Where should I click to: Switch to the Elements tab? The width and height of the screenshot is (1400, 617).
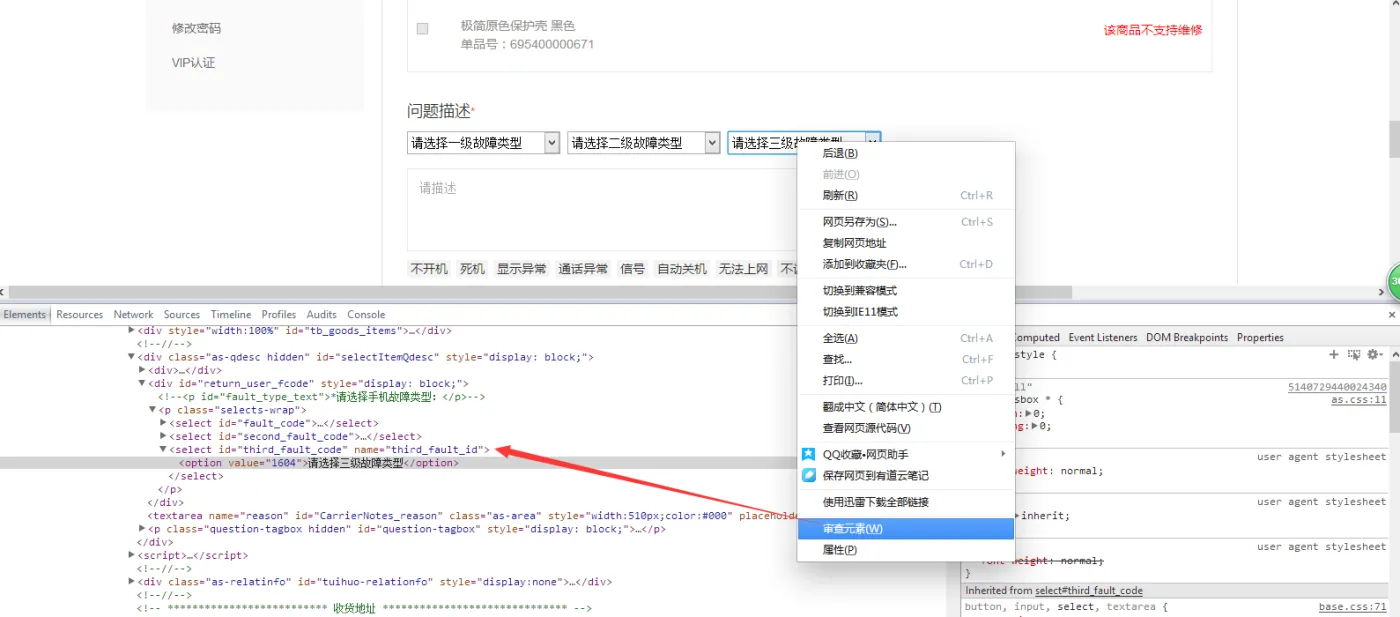coord(24,314)
